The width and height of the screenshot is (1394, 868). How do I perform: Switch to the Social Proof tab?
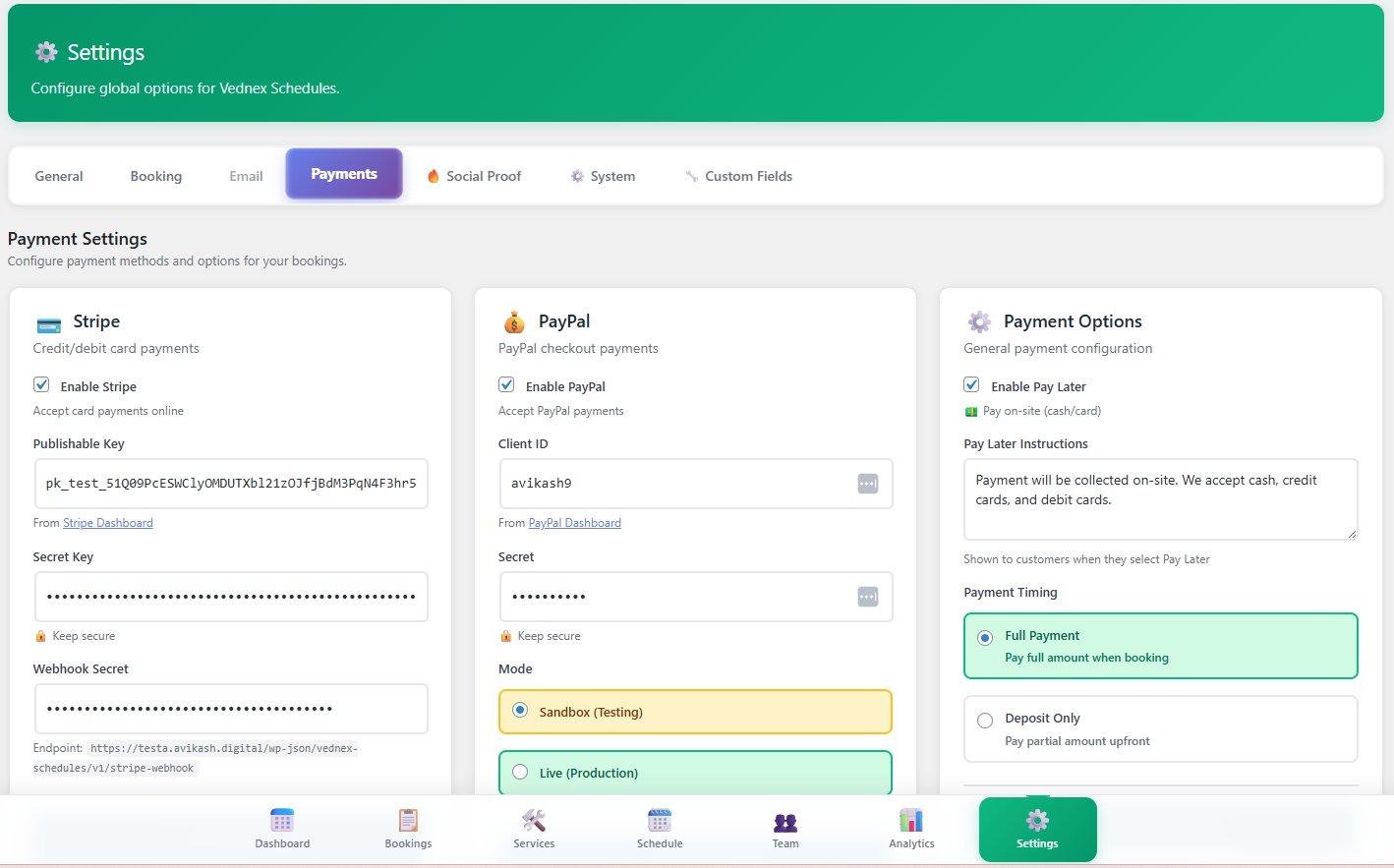tap(475, 176)
